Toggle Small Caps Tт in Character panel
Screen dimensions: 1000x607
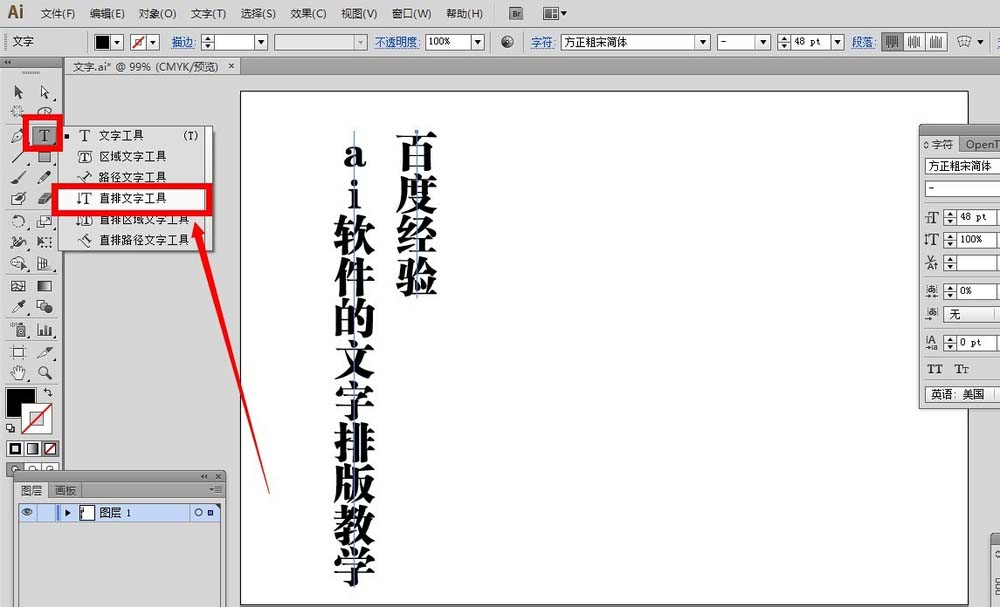(961, 369)
